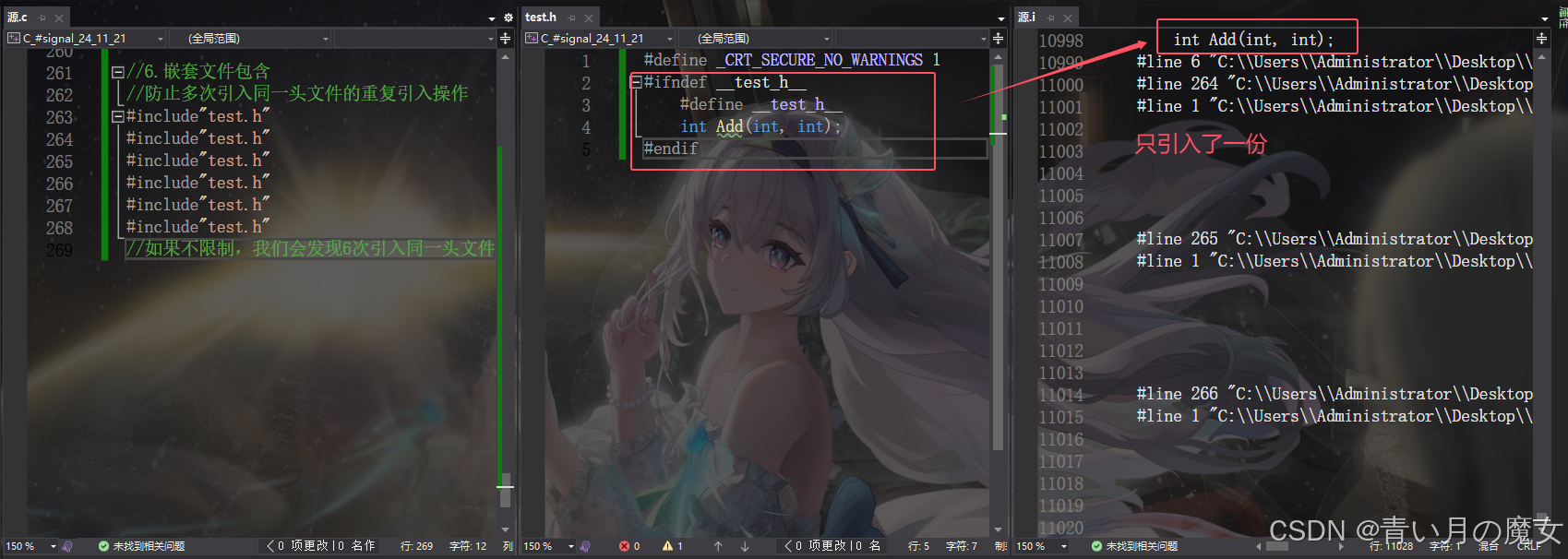Place cursor on line 264 #include"test.h"
The width and height of the screenshot is (1568, 559).
197,138
